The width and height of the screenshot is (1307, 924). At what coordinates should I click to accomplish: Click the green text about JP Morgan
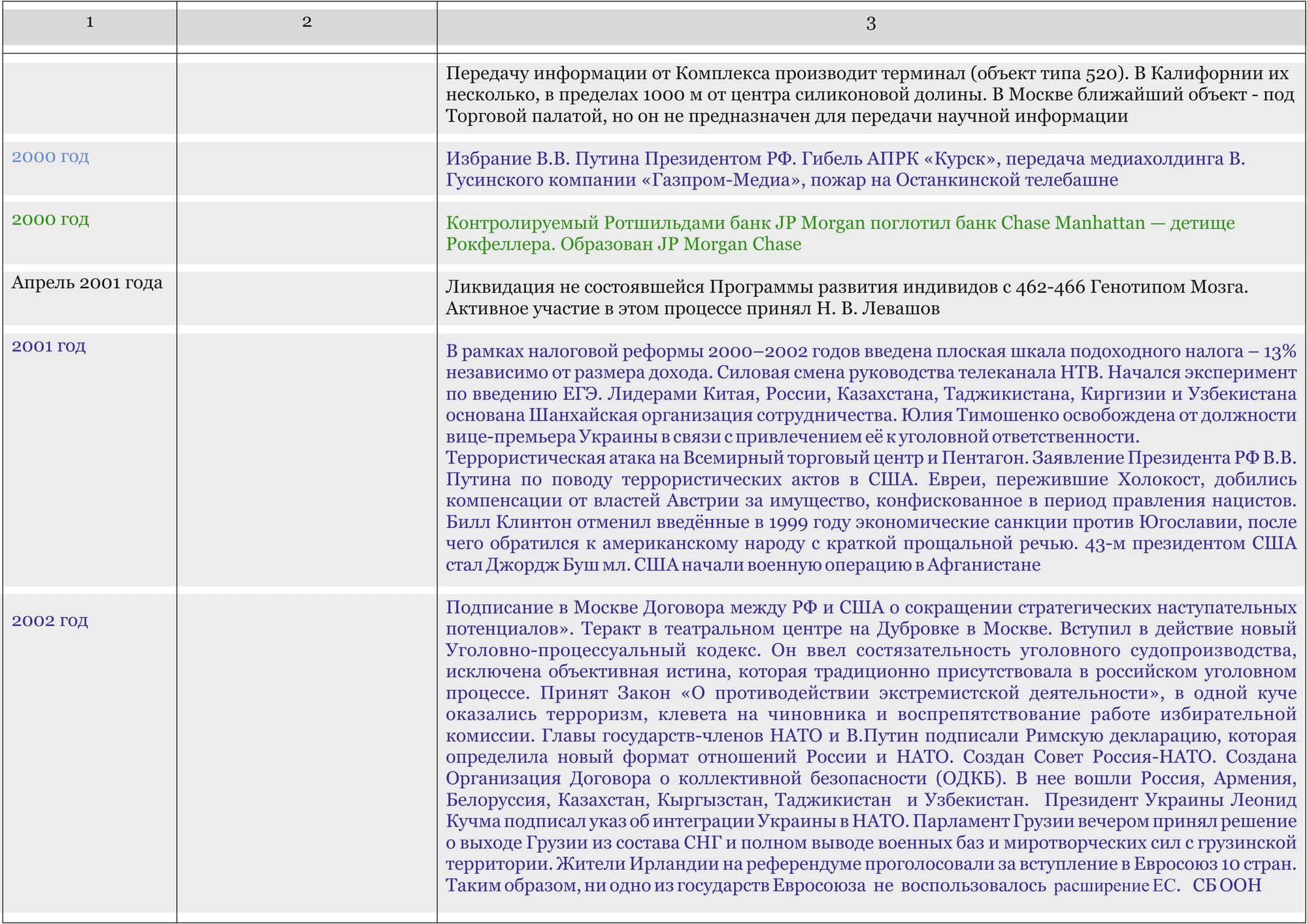(x=840, y=233)
